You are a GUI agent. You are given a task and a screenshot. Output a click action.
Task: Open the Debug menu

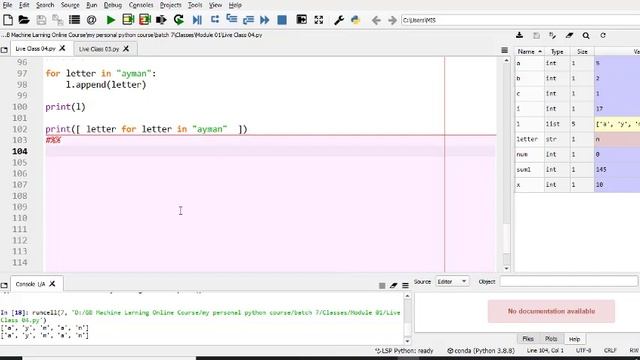(113, 5)
